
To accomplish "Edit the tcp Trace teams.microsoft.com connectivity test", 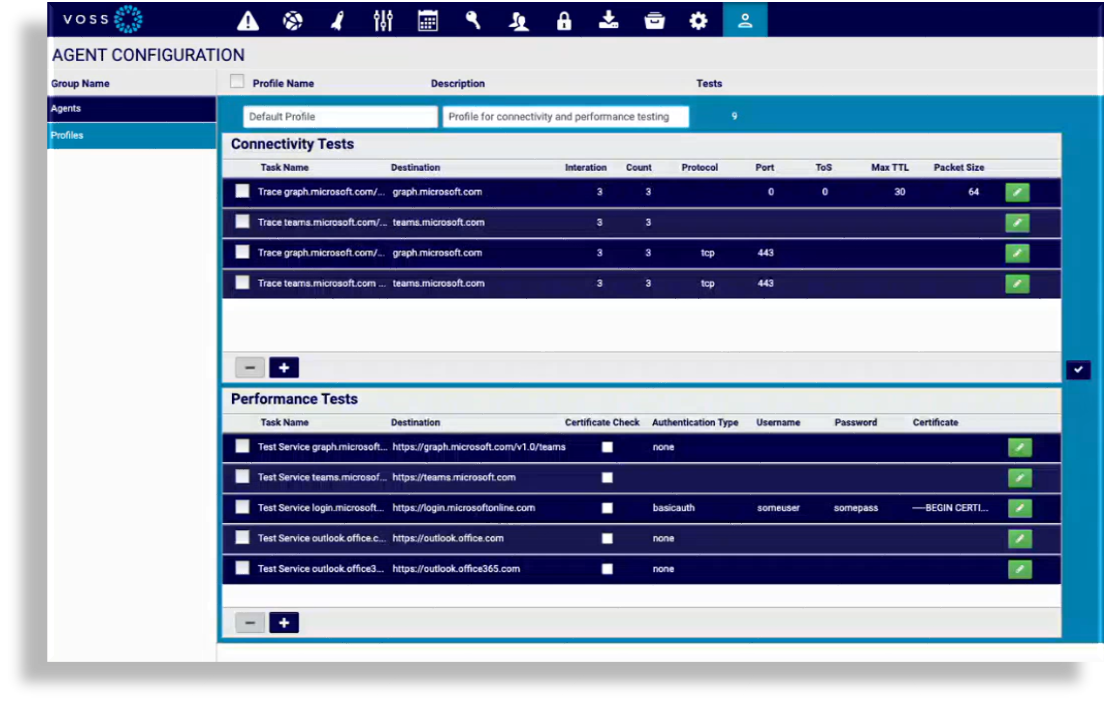I will [1016, 284].
